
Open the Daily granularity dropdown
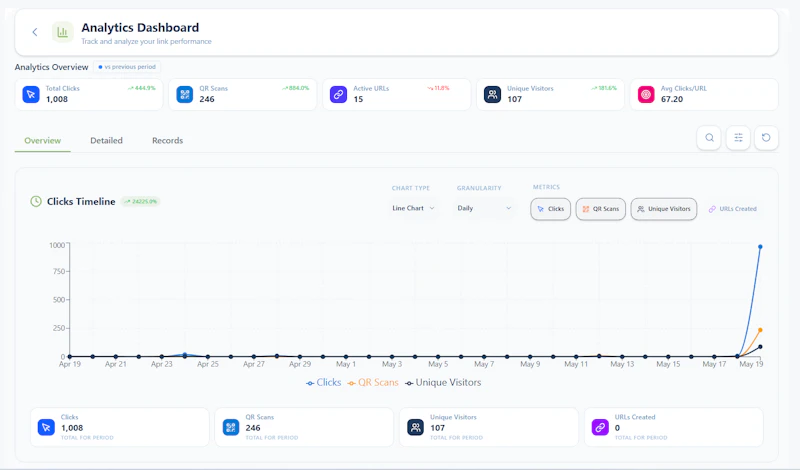pos(484,208)
